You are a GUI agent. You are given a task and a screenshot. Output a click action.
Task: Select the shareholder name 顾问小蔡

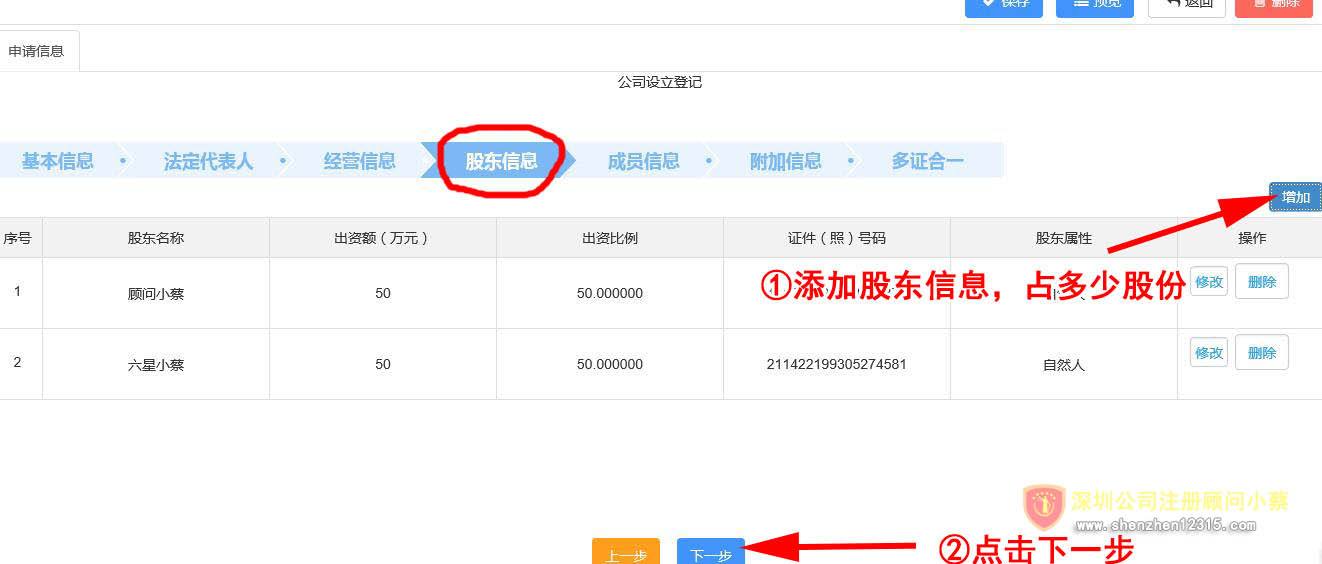click(156, 294)
